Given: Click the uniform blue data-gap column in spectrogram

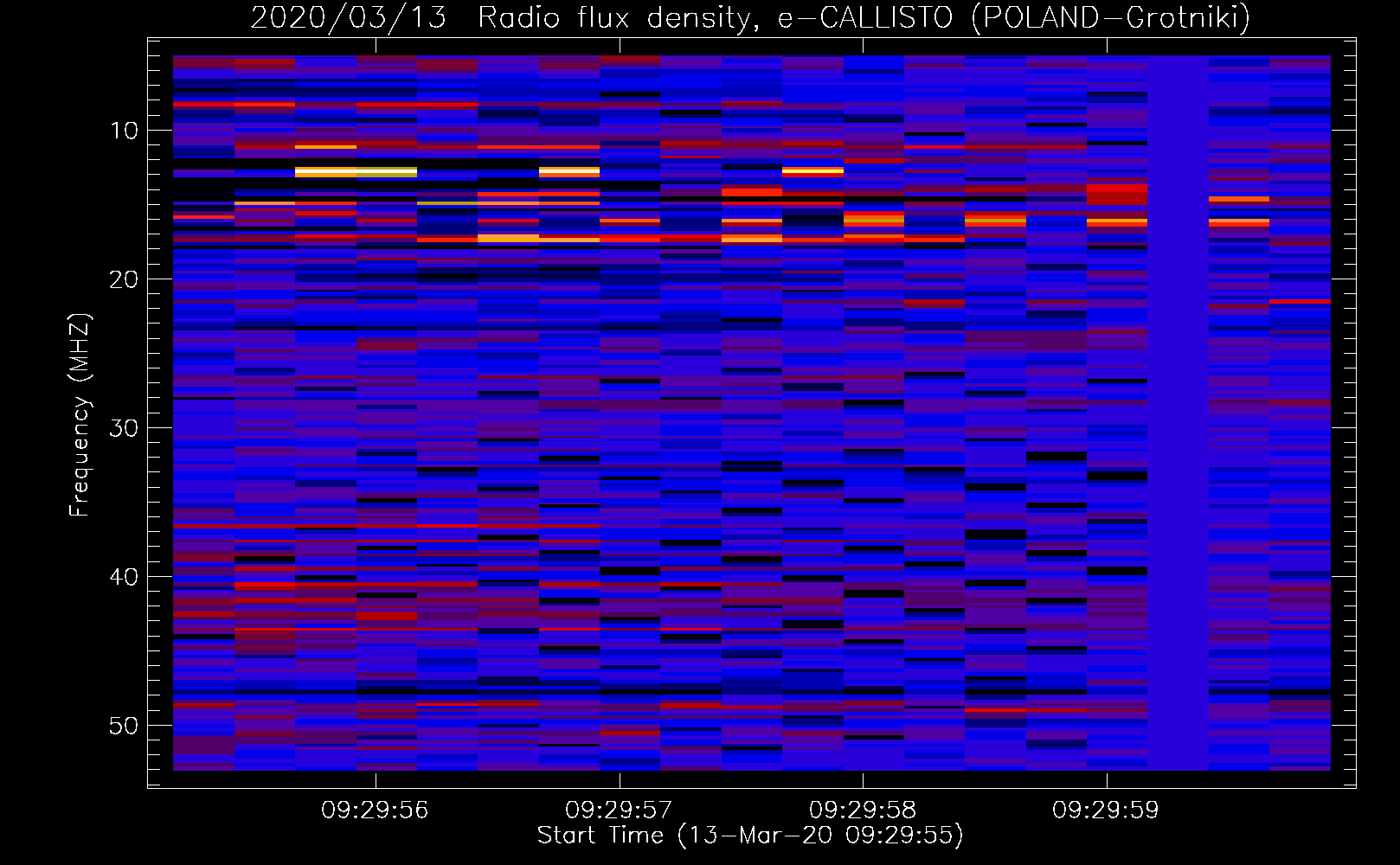Looking at the screenshot, I should click(x=1178, y=413).
